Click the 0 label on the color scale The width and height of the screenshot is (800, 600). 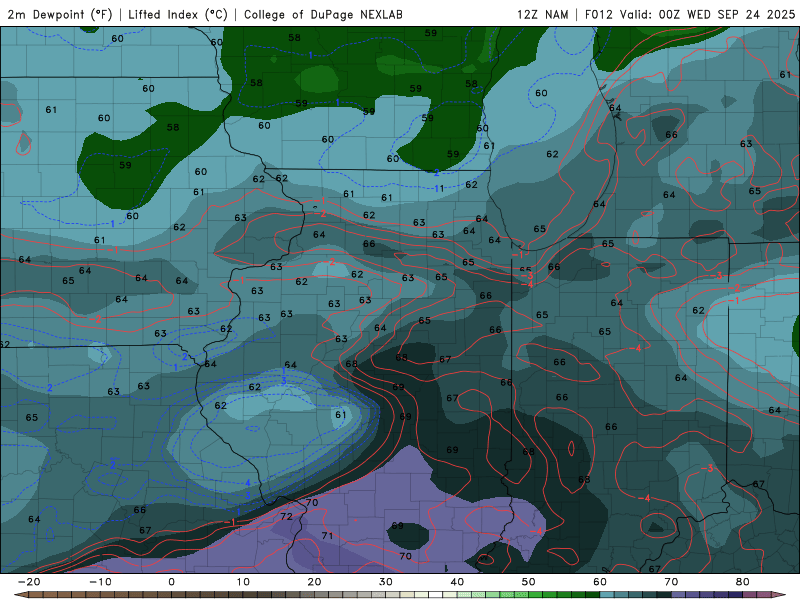click(171, 582)
